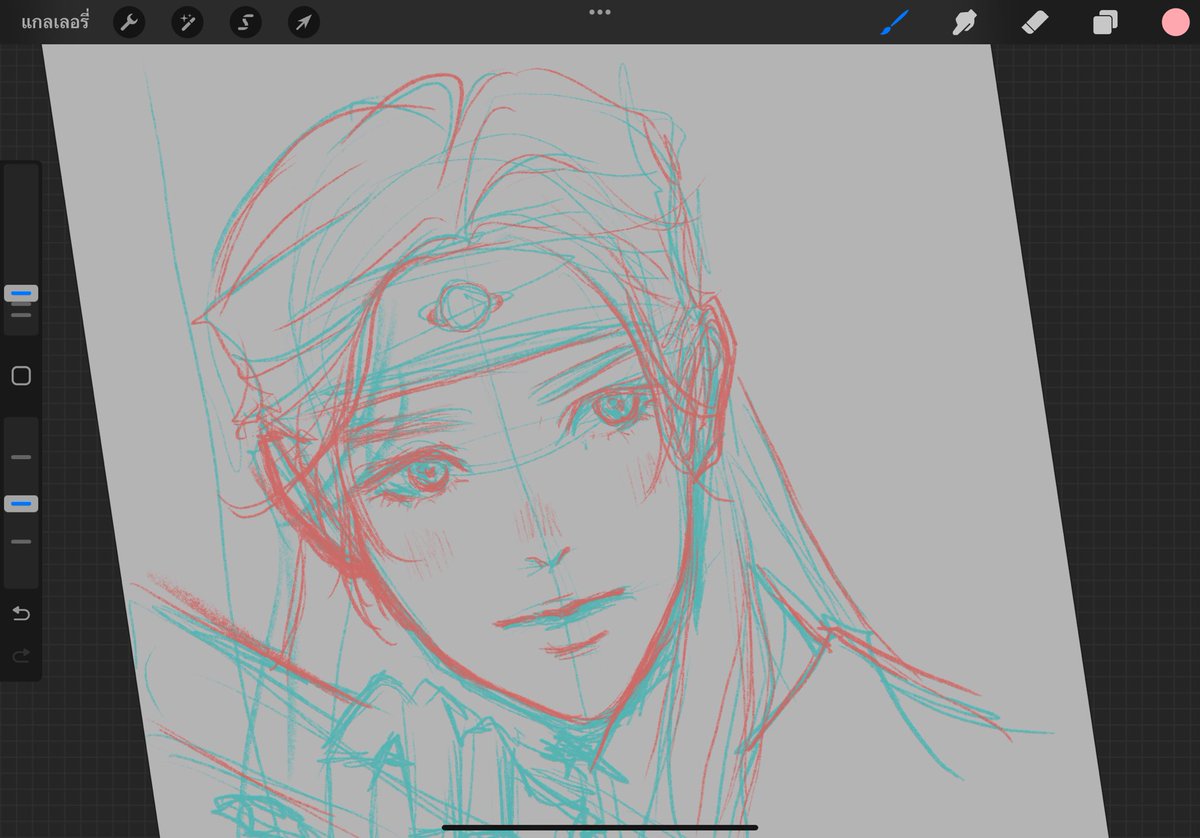Open the pink active color swatch

[1175, 22]
